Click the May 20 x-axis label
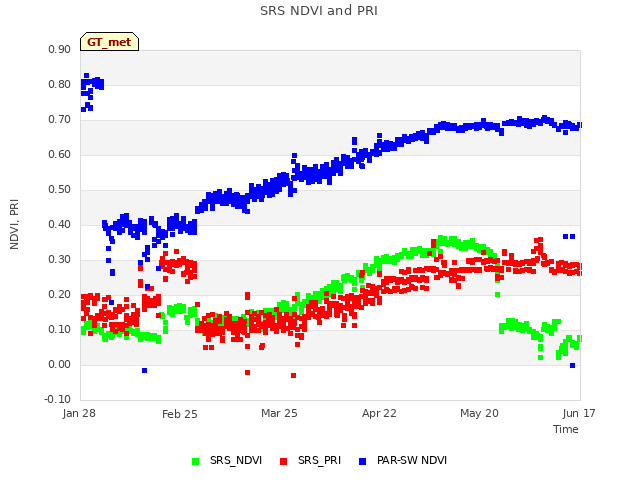The height and width of the screenshot is (480, 640). (479, 413)
